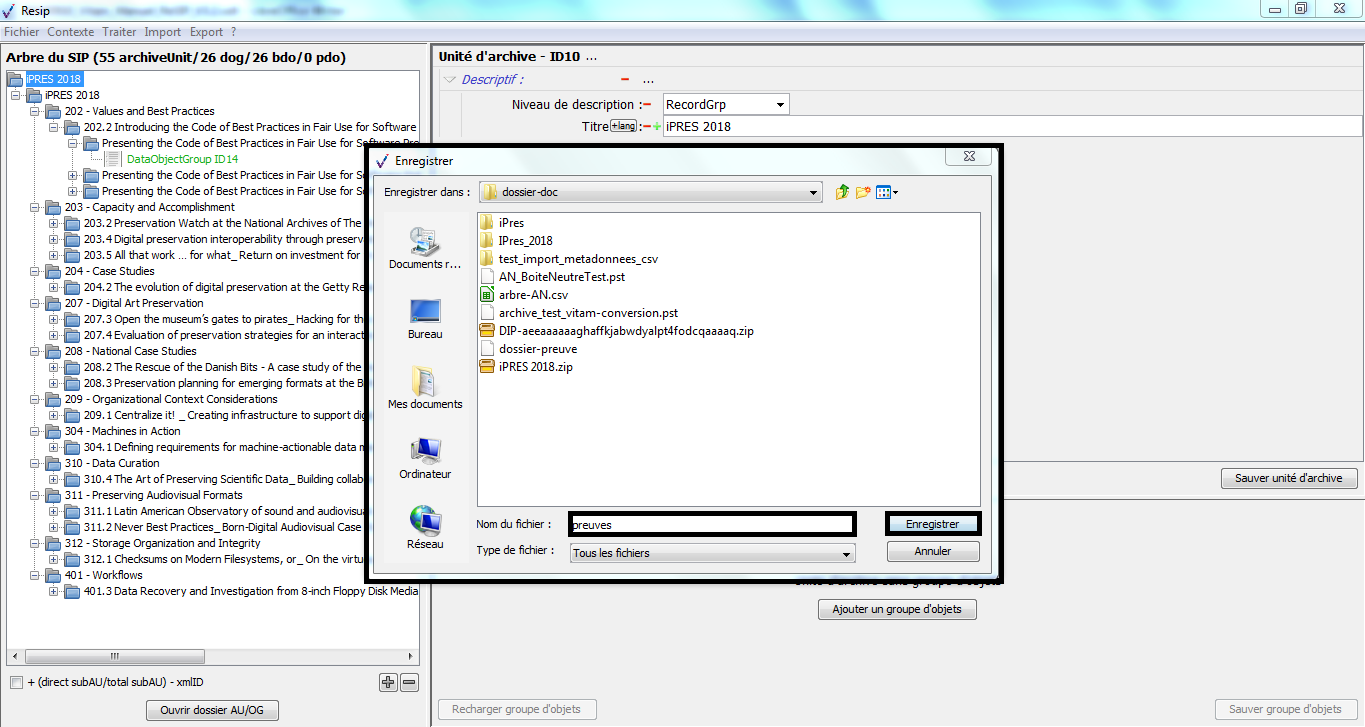
Task: Open the Export menu
Action: click(206, 32)
